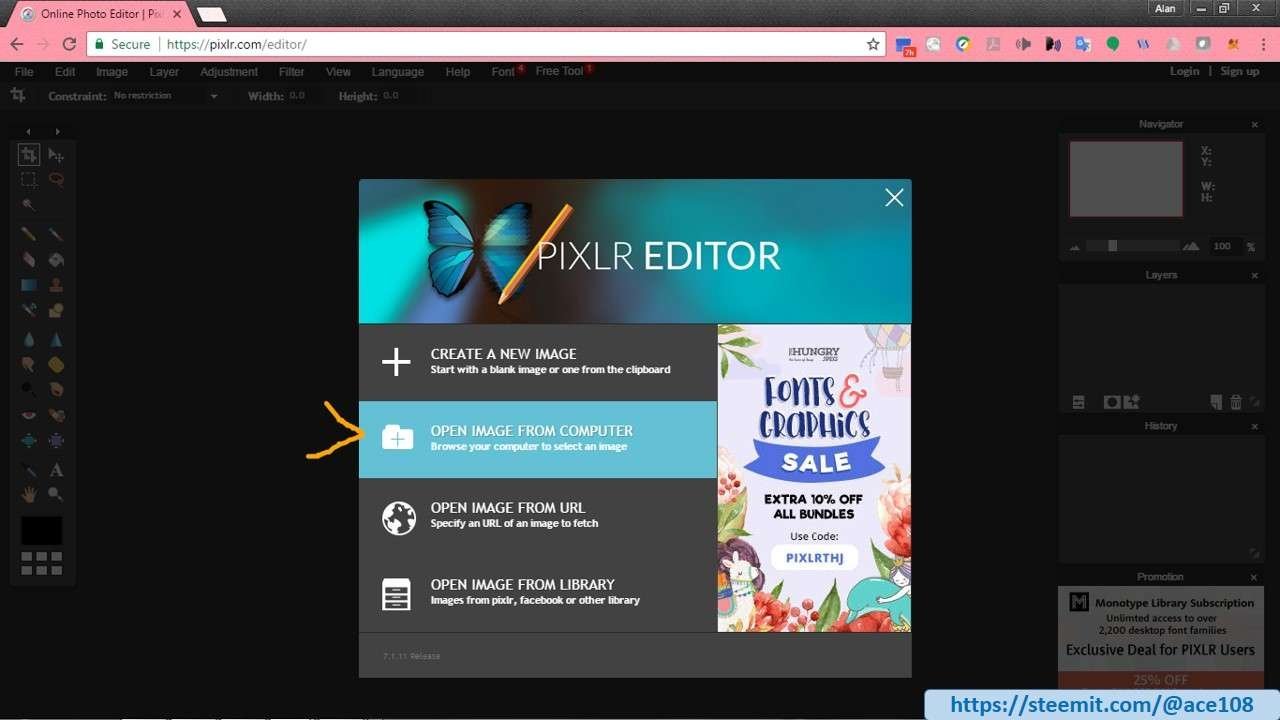
Task: Open the Layer menu
Action: (x=164, y=72)
